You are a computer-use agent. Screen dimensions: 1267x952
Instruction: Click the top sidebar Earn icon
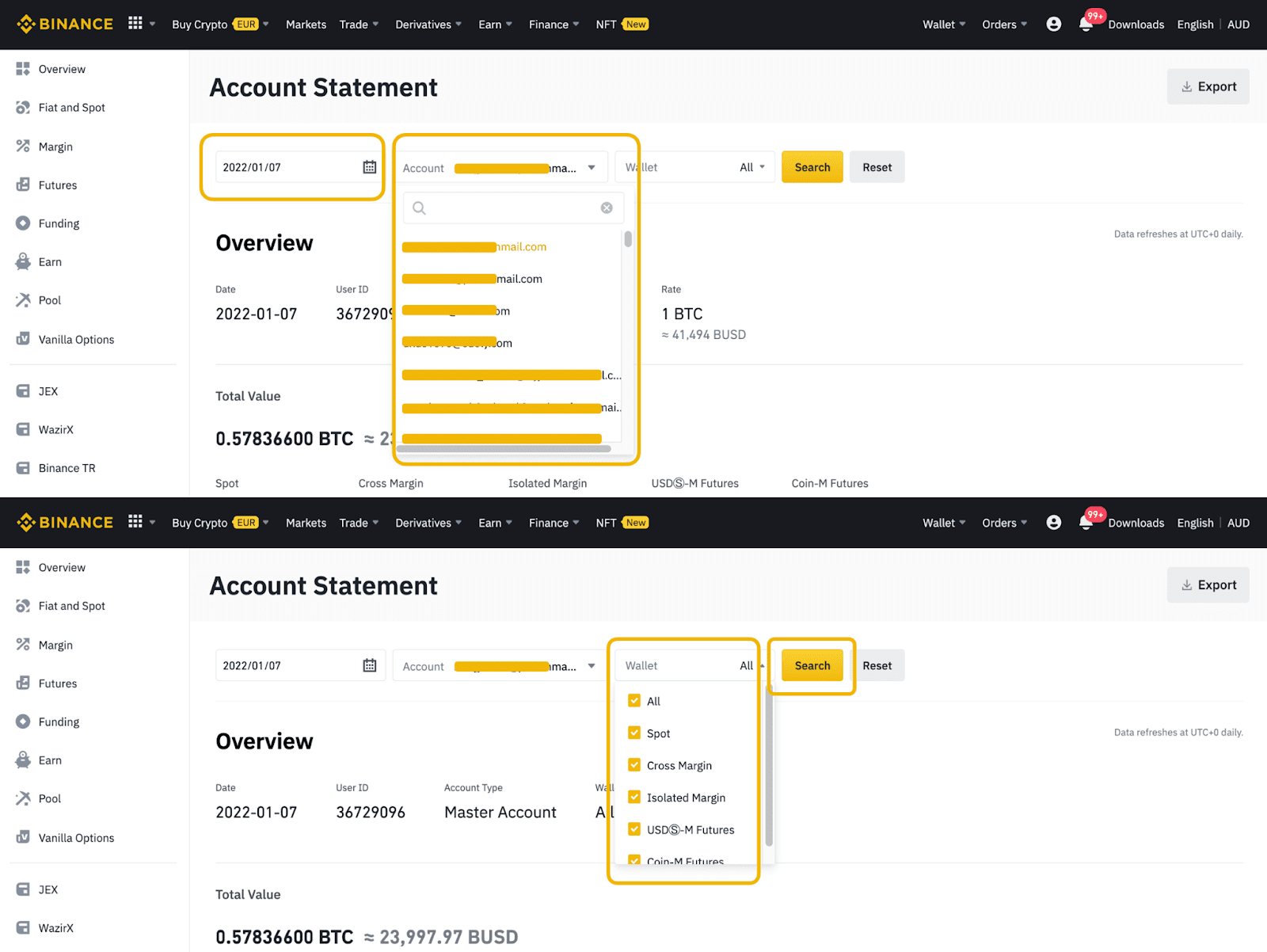click(23, 262)
